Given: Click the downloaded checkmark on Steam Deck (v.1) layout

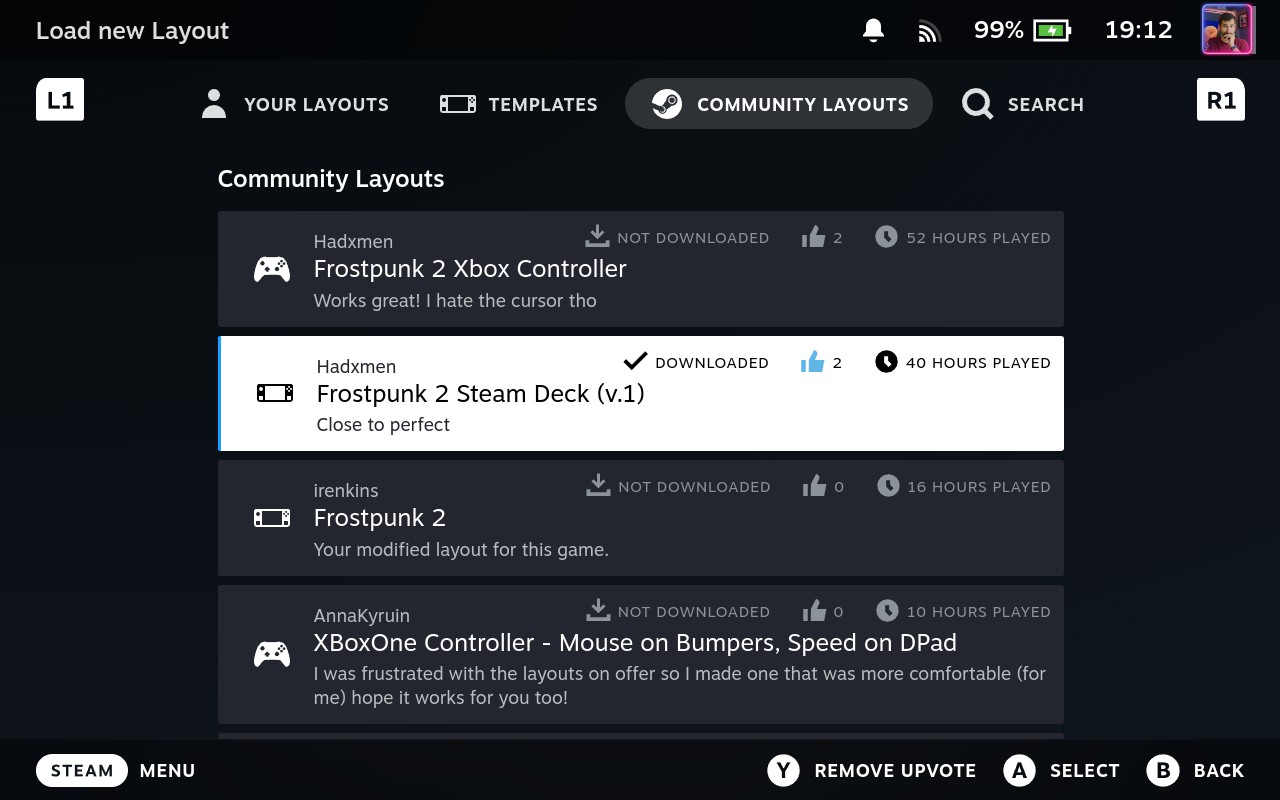Looking at the screenshot, I should tap(635, 361).
